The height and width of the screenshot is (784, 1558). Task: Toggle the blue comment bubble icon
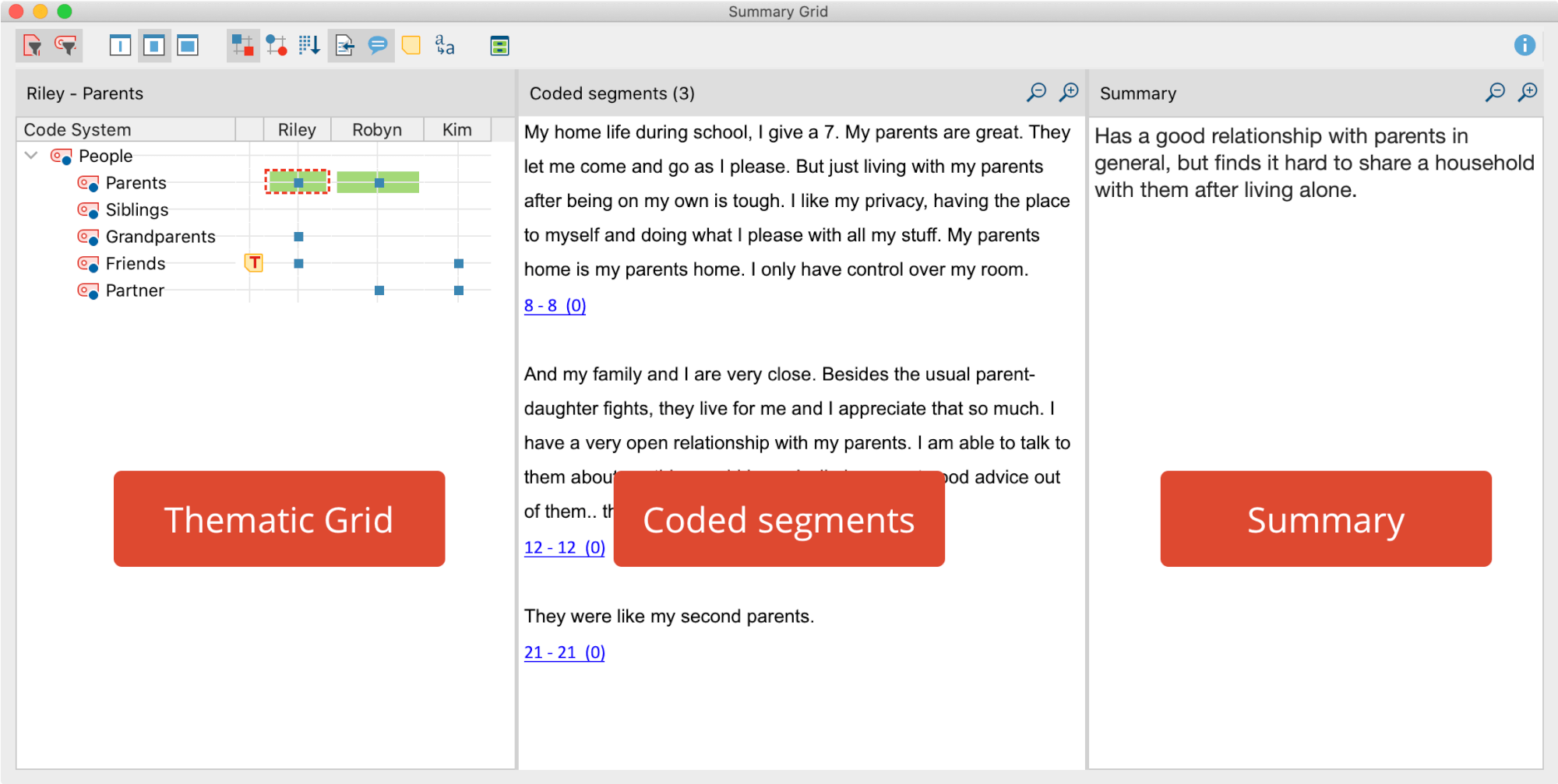click(378, 46)
